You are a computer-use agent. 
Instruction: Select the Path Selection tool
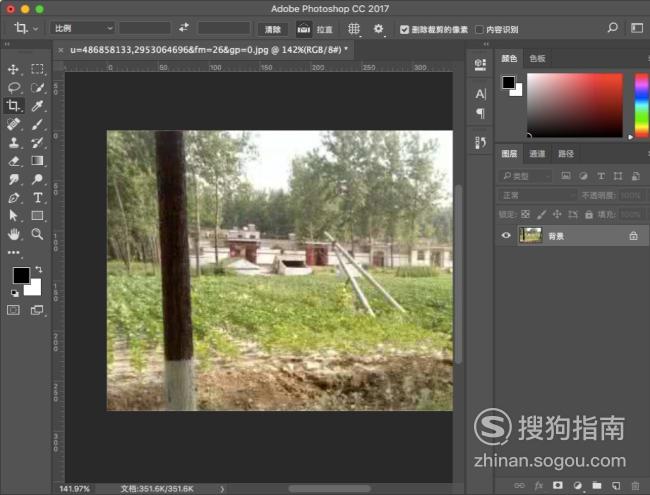13,216
